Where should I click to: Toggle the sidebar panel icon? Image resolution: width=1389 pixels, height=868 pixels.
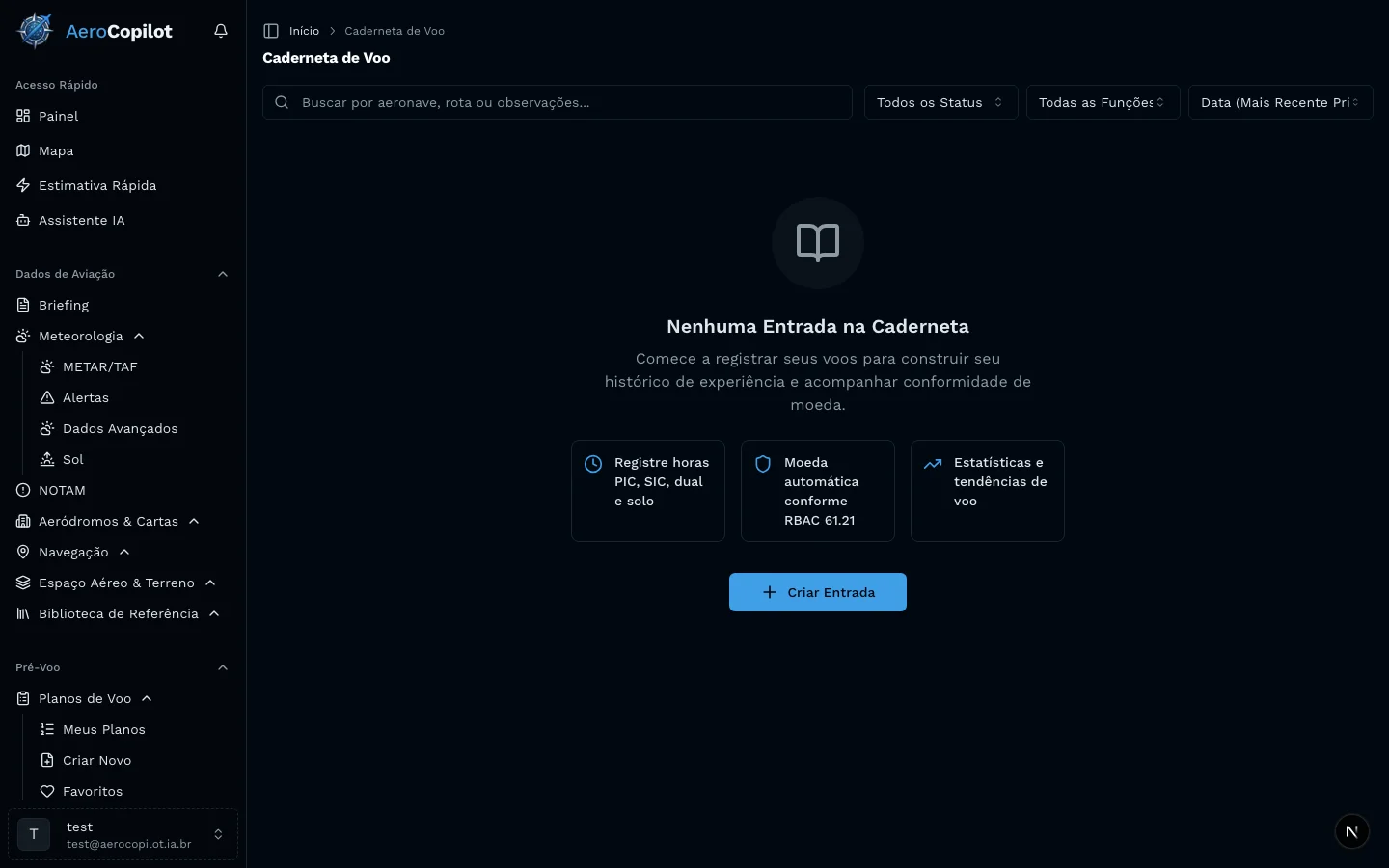(271, 31)
